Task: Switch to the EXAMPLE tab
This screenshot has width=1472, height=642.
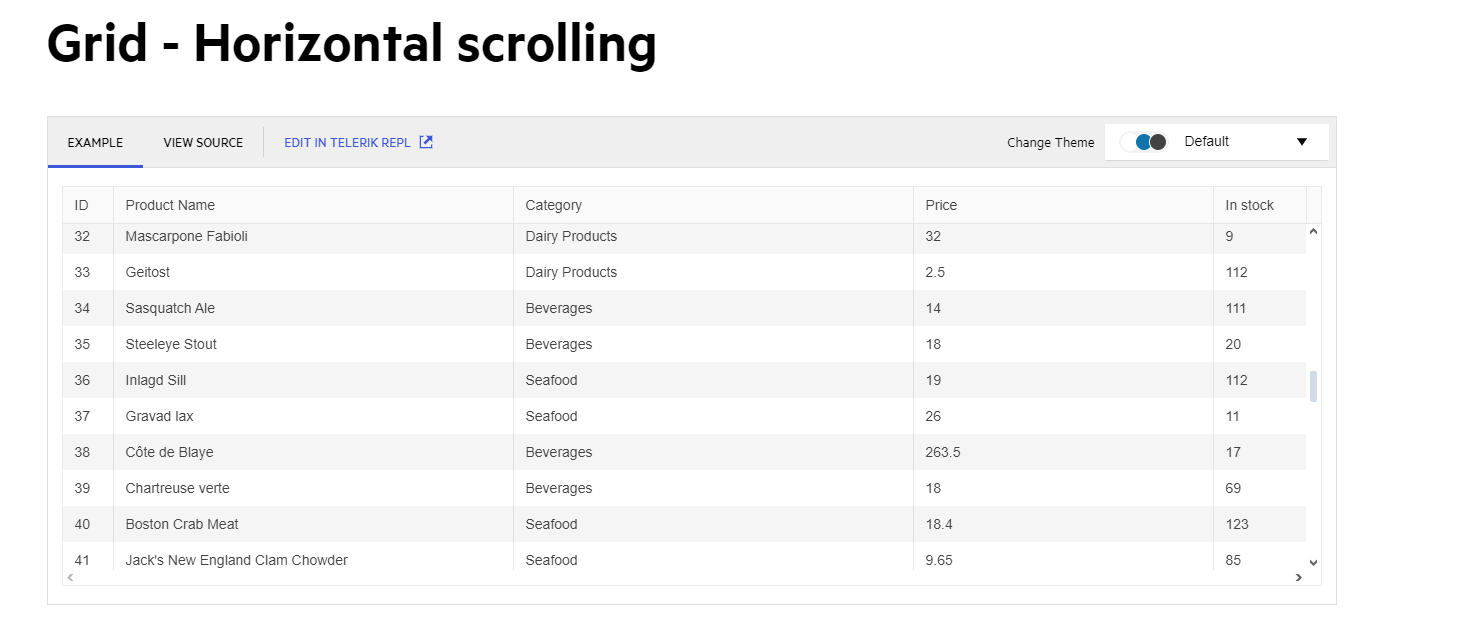Action: [x=95, y=143]
